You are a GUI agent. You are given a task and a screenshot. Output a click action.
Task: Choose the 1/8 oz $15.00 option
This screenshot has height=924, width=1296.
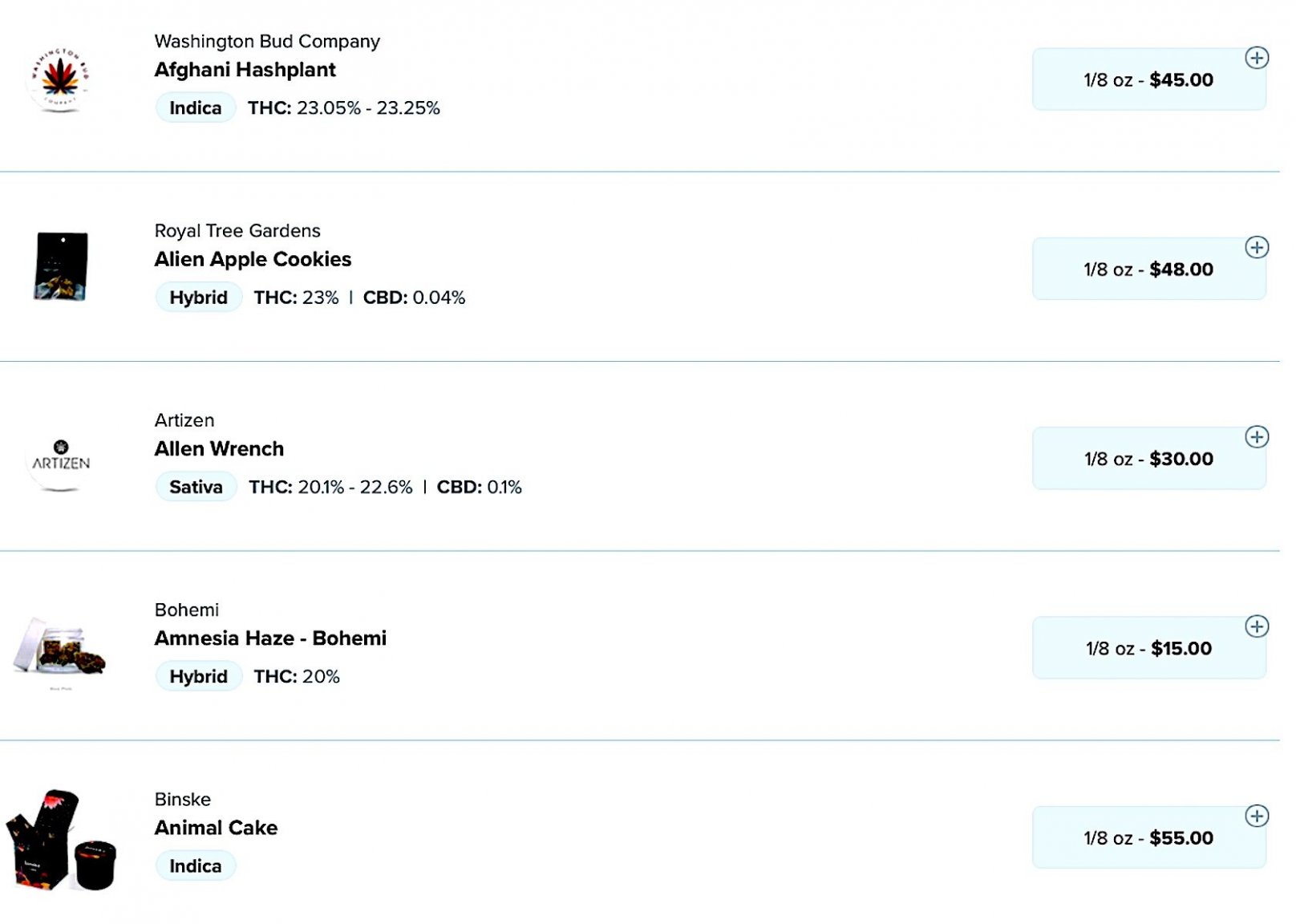click(x=1148, y=648)
